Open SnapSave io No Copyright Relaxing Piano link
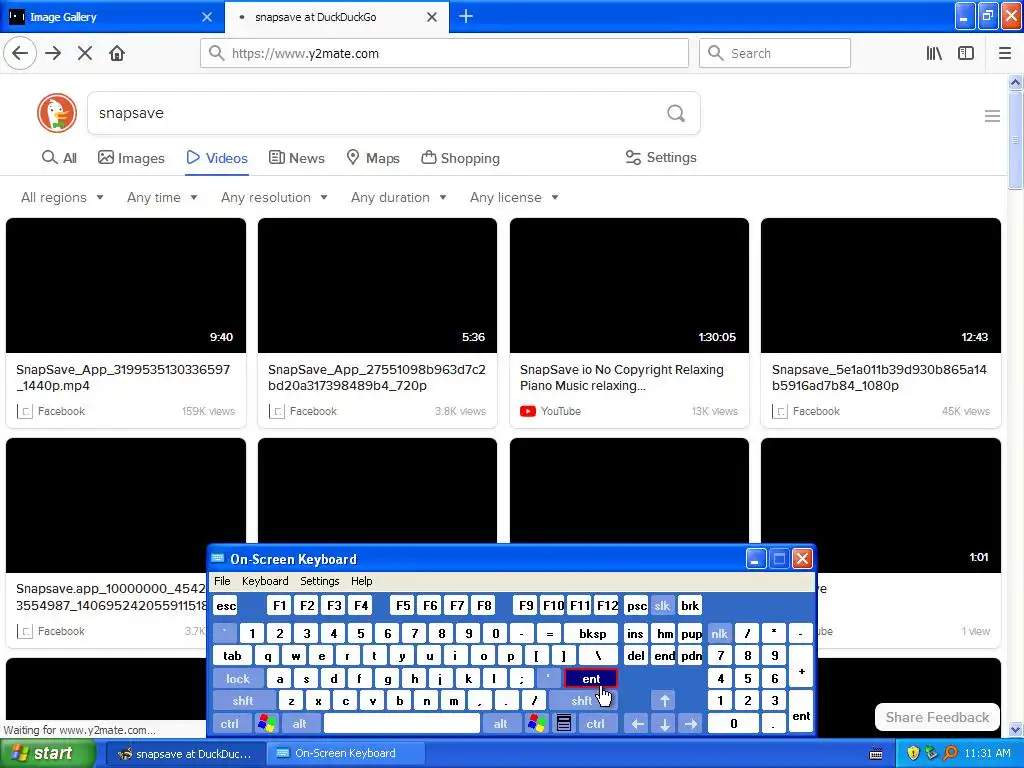 coord(622,377)
